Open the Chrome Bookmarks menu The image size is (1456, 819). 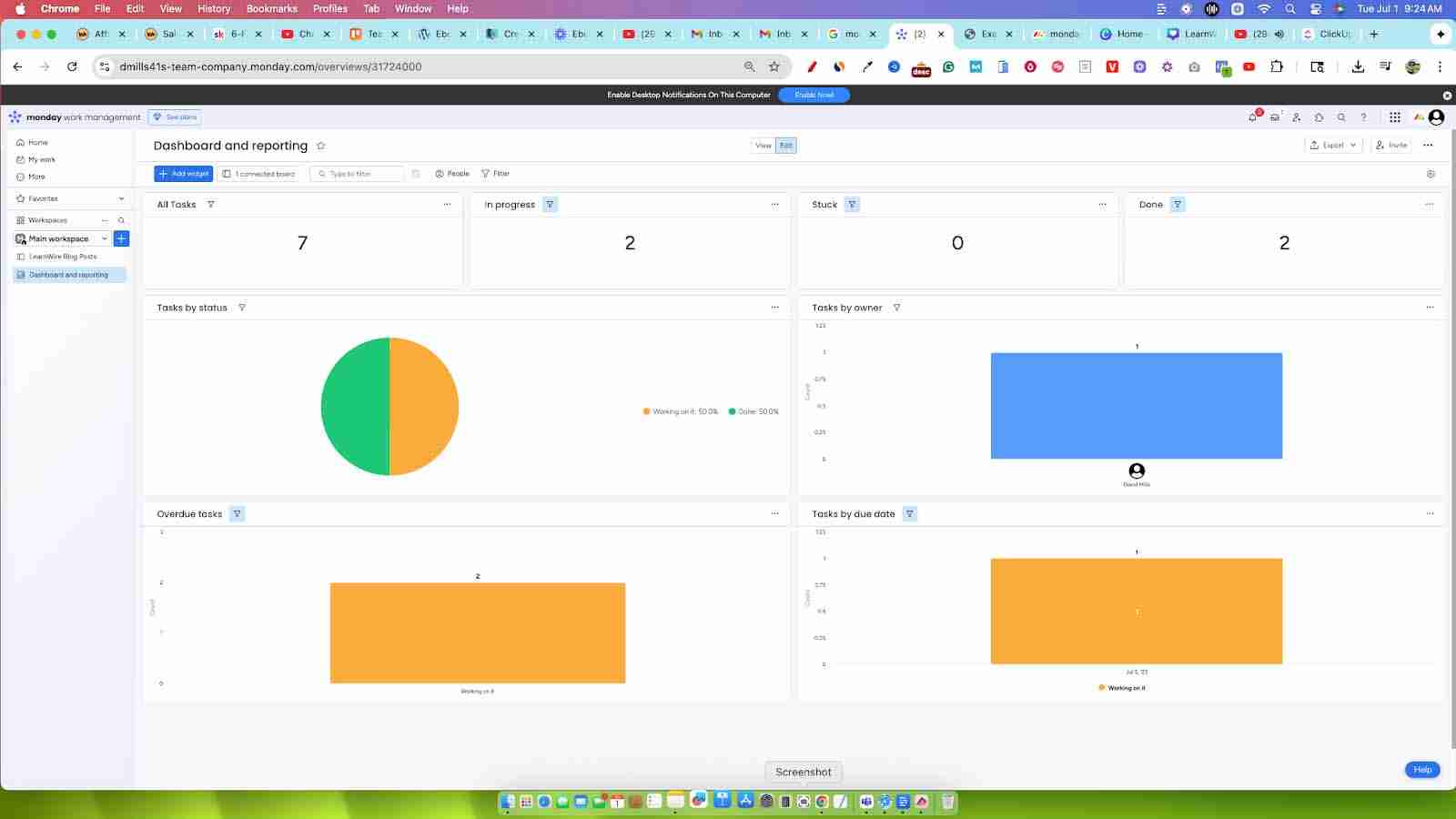coord(270,8)
